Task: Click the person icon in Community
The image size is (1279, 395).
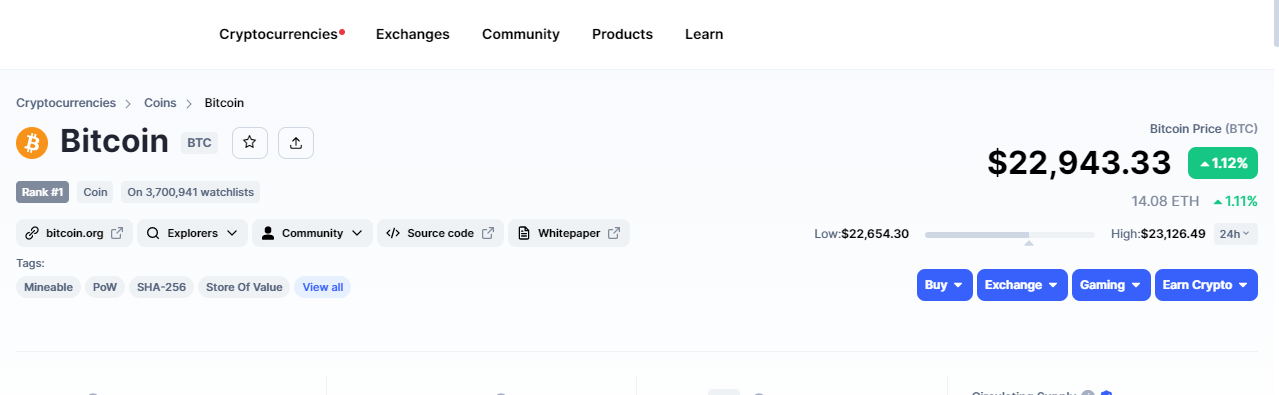Action: pyautogui.click(x=268, y=233)
